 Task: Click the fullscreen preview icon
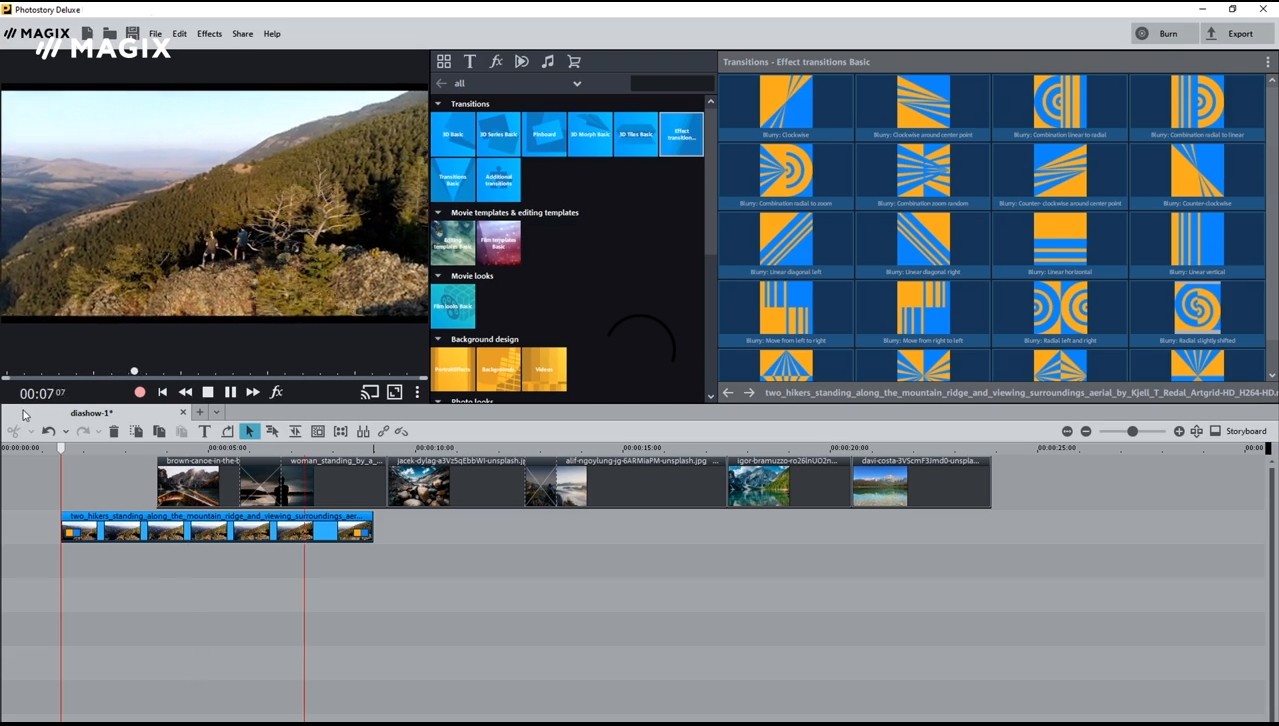pos(395,393)
